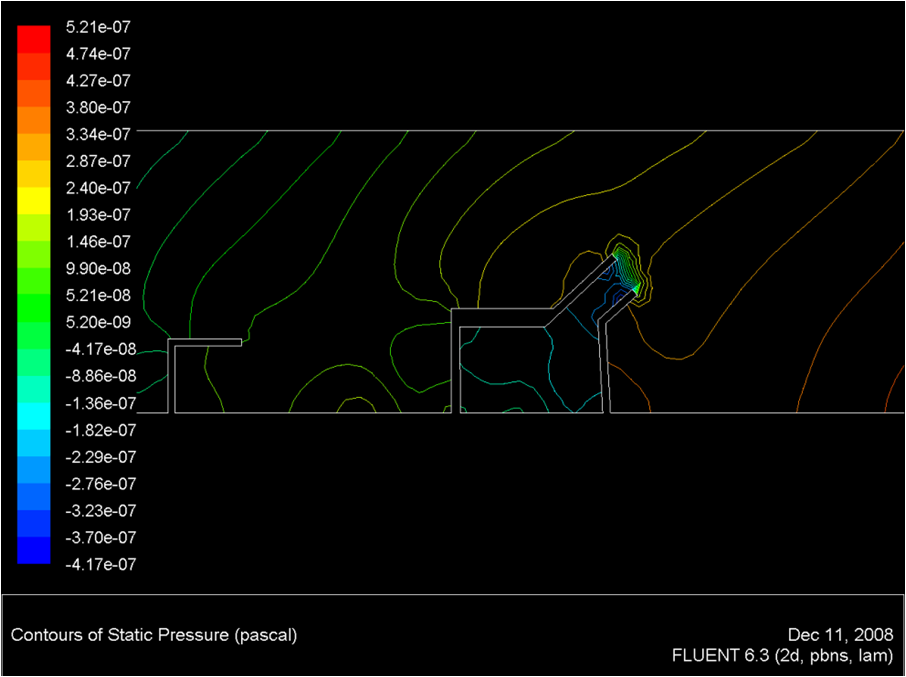Pick the cyan band between -1.36e-07 and -1.82e-07

click(34, 416)
